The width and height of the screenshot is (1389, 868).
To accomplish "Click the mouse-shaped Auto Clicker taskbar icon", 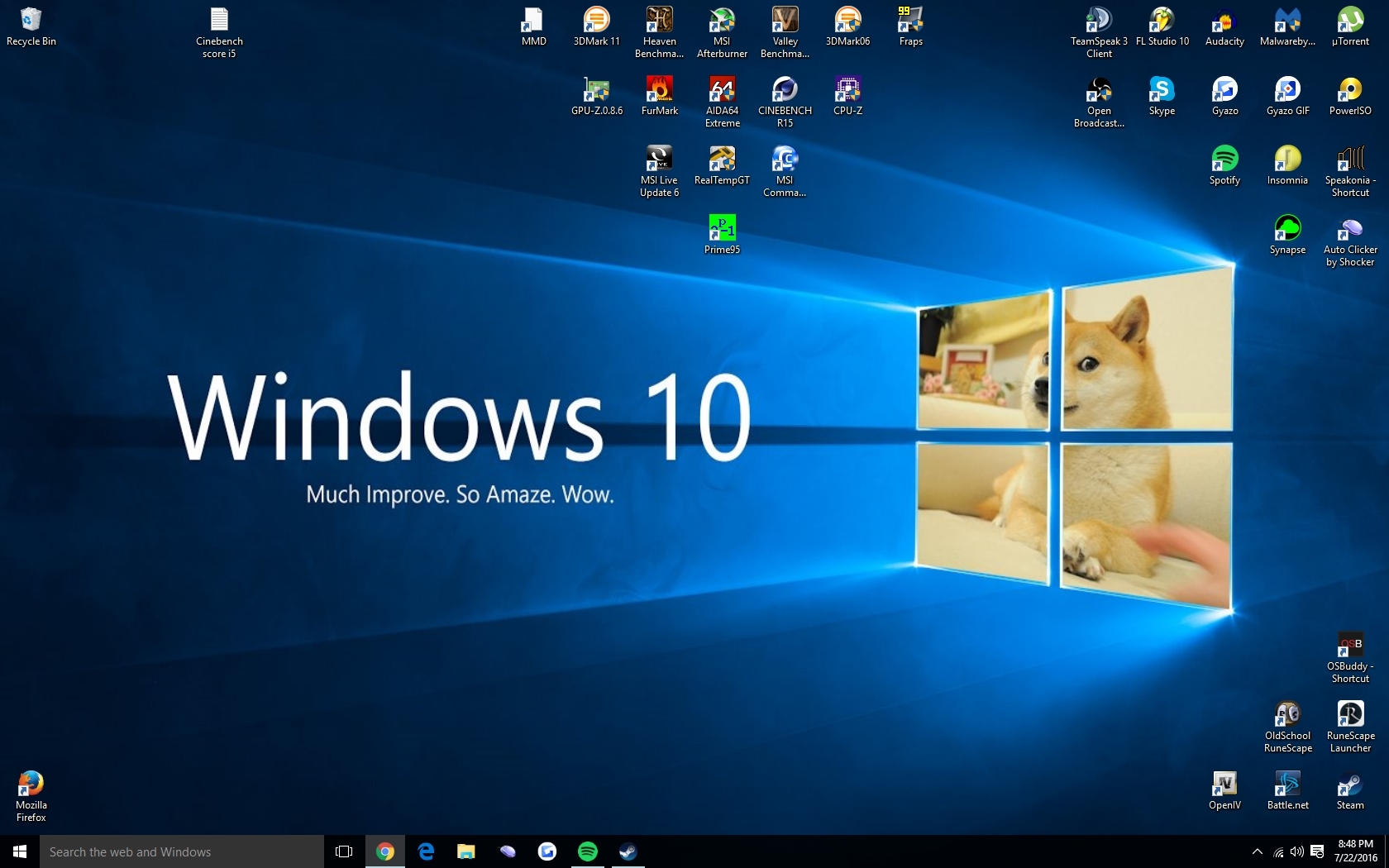I will click(507, 851).
